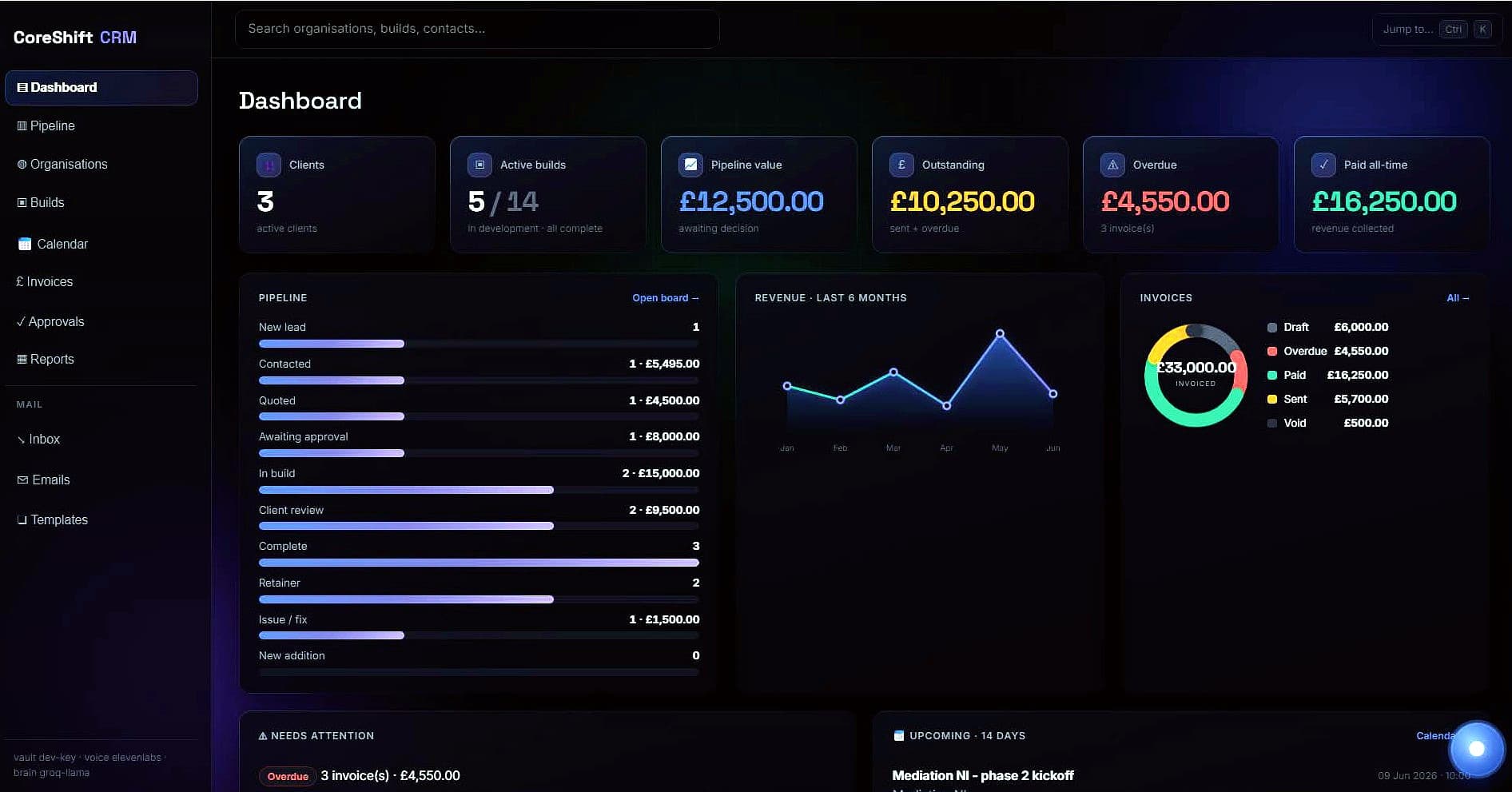1512x792 pixels.
Task: Click the Overdue warning triangle icon
Action: pos(1112,165)
